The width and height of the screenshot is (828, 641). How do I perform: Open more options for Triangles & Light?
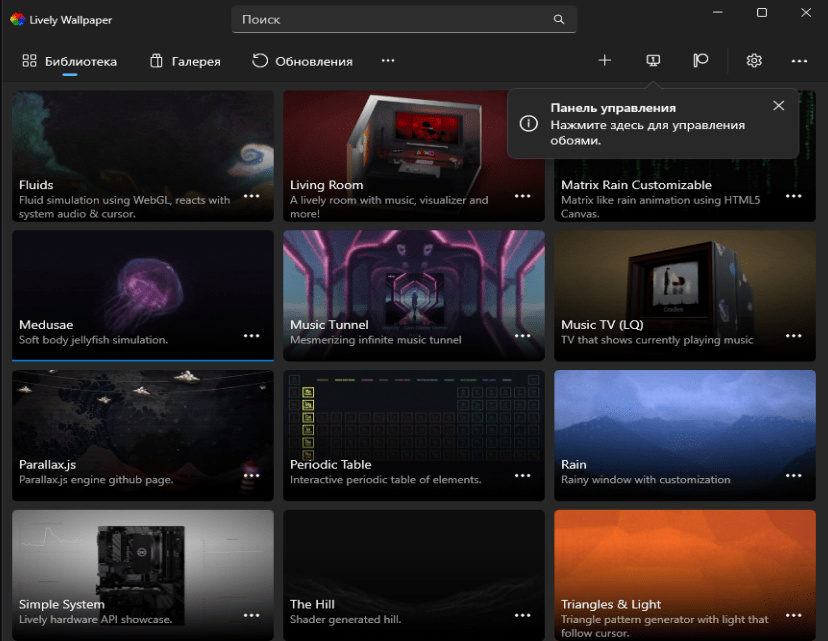coord(793,615)
